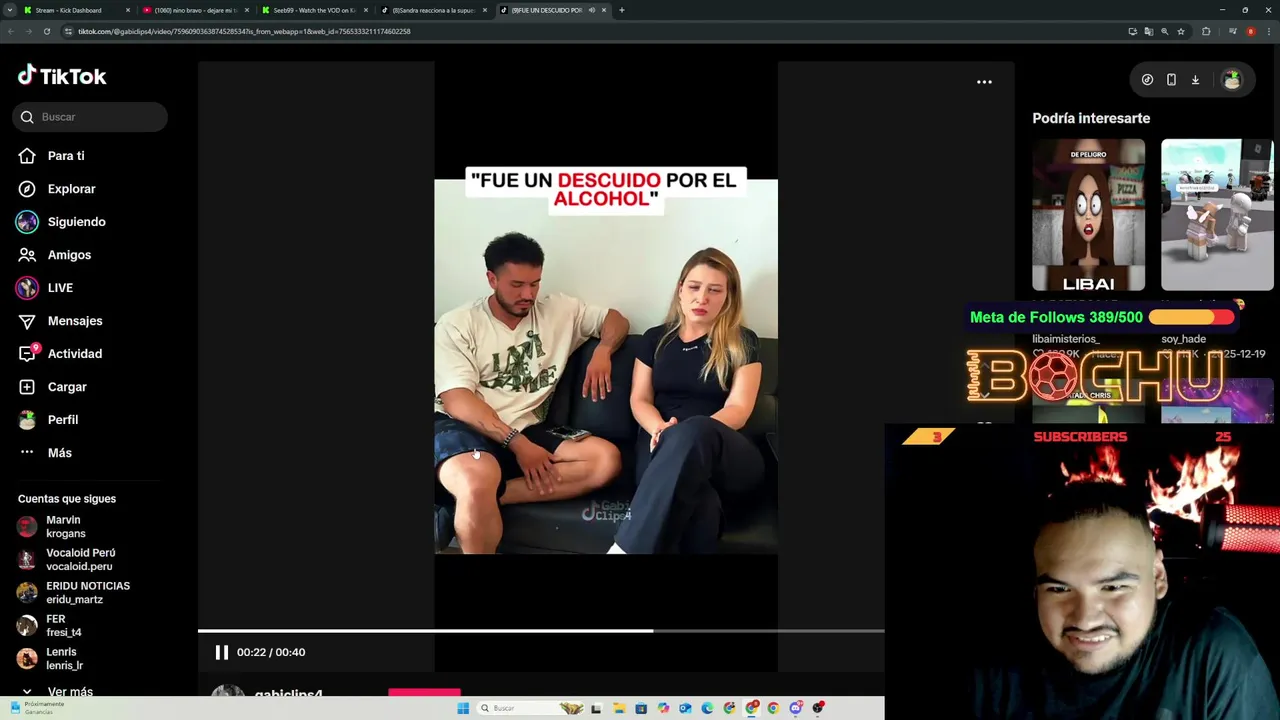Open the video three-dots options menu
Image resolution: width=1280 pixels, height=720 pixels.
(984, 82)
